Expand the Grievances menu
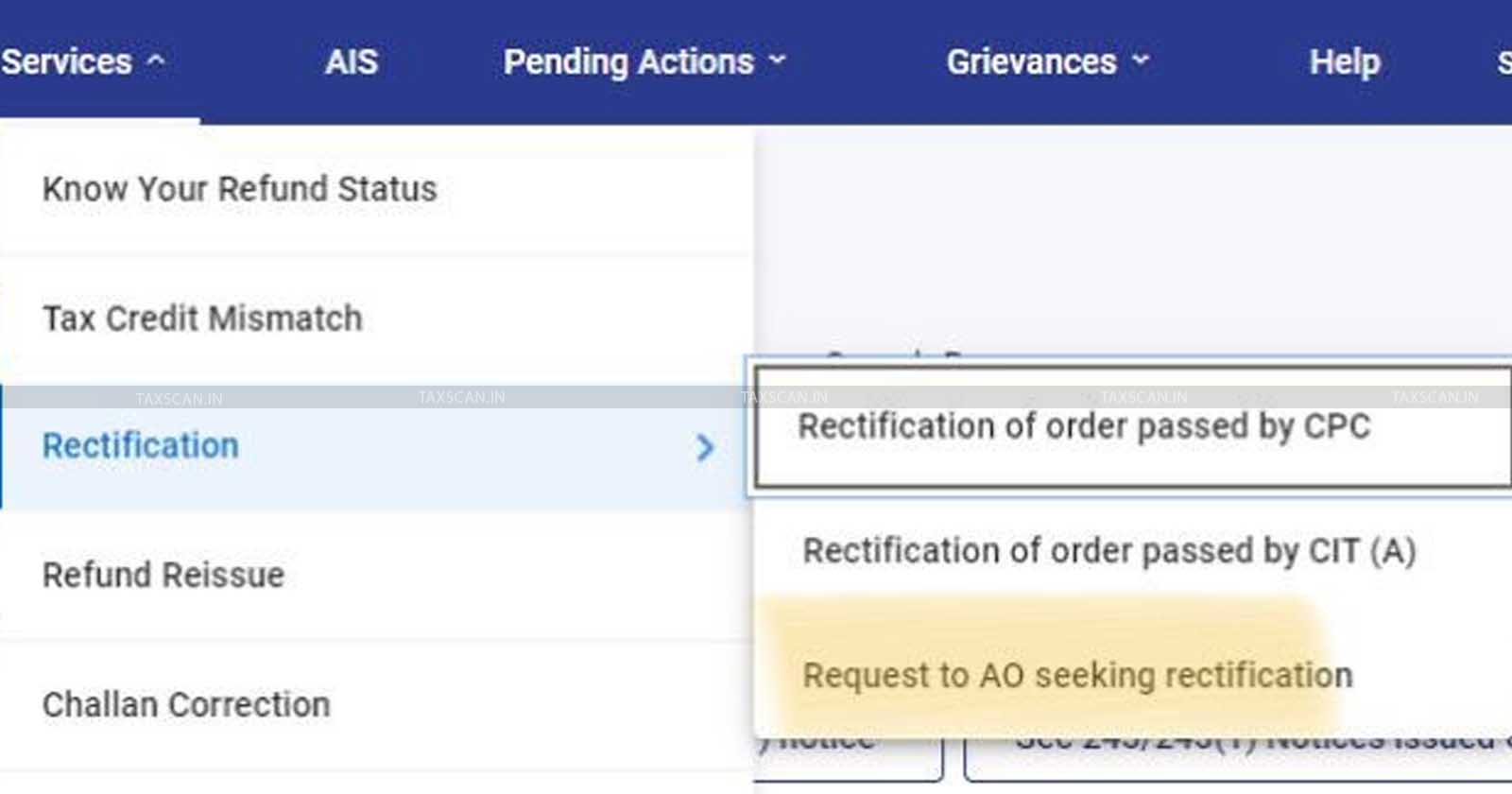 click(1031, 62)
